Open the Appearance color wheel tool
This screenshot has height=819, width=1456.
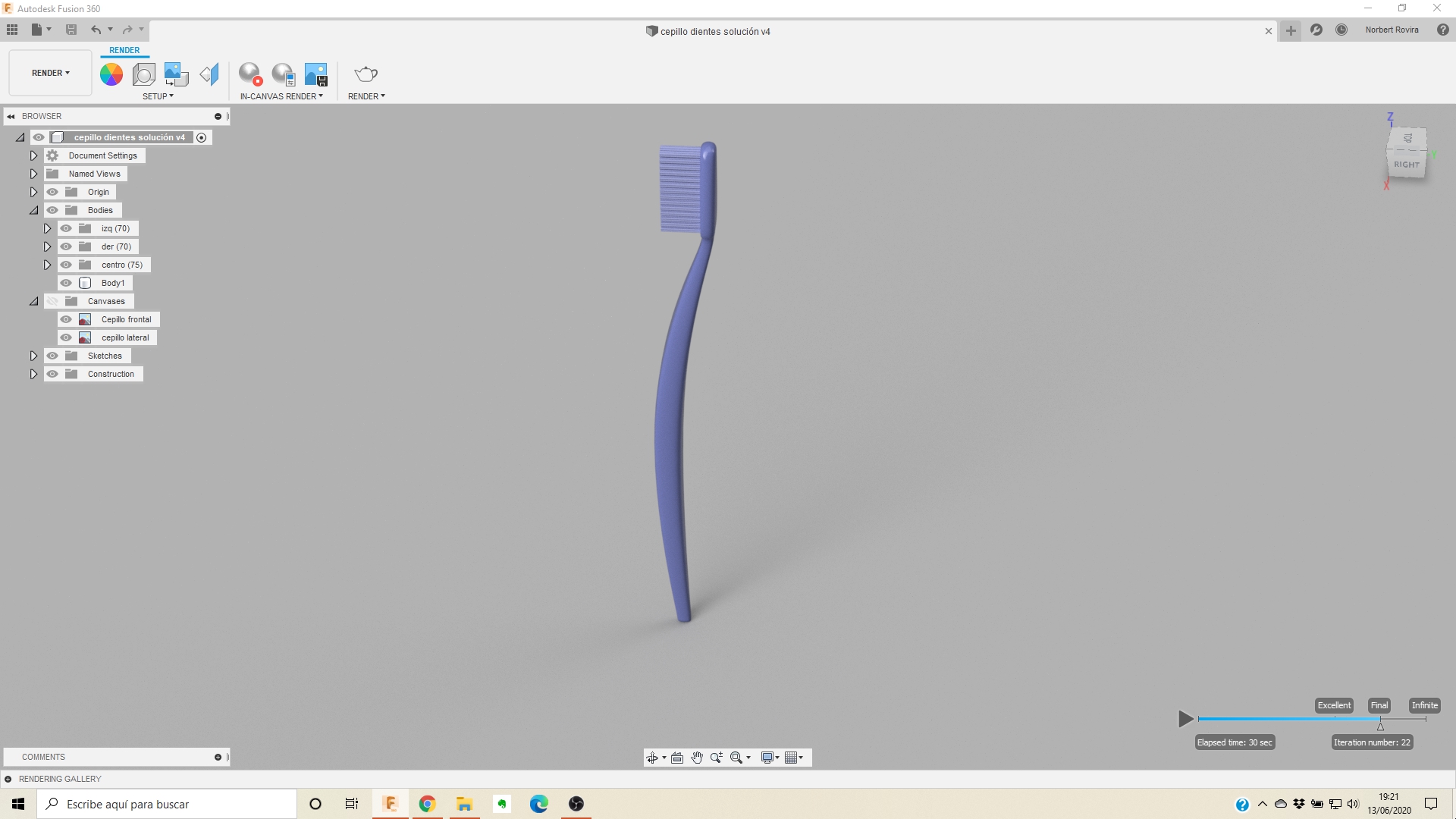[x=111, y=74]
